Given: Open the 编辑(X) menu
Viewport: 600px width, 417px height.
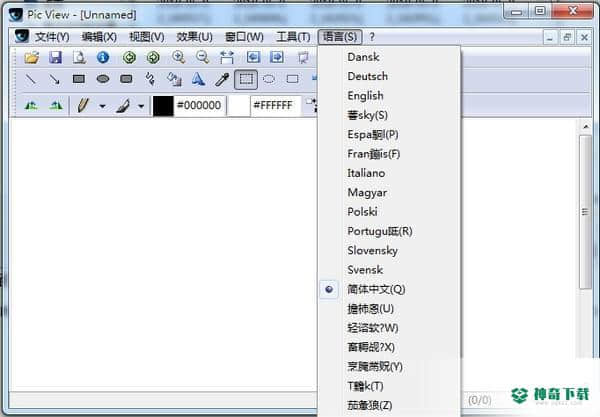Looking at the screenshot, I should (99, 37).
